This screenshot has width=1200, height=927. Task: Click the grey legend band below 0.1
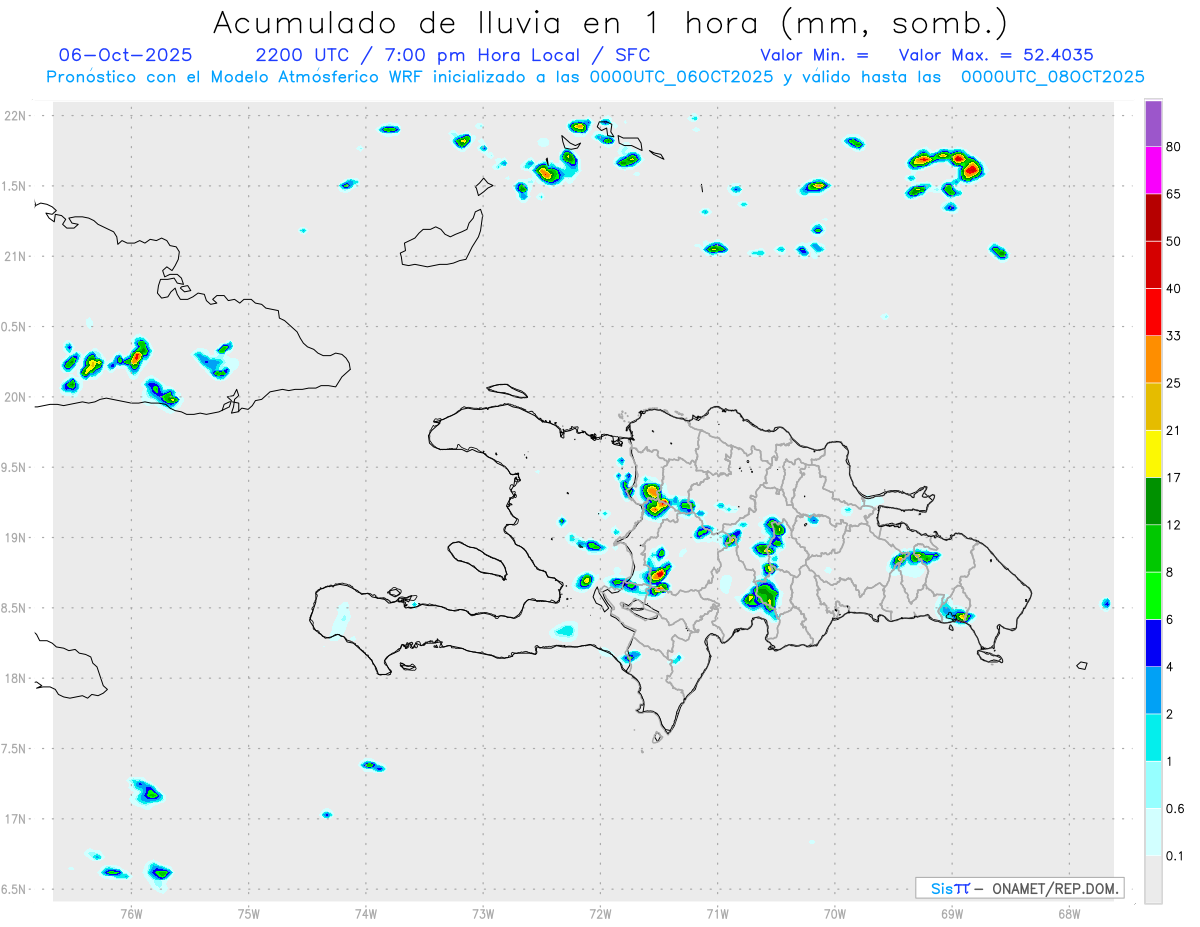(1153, 879)
